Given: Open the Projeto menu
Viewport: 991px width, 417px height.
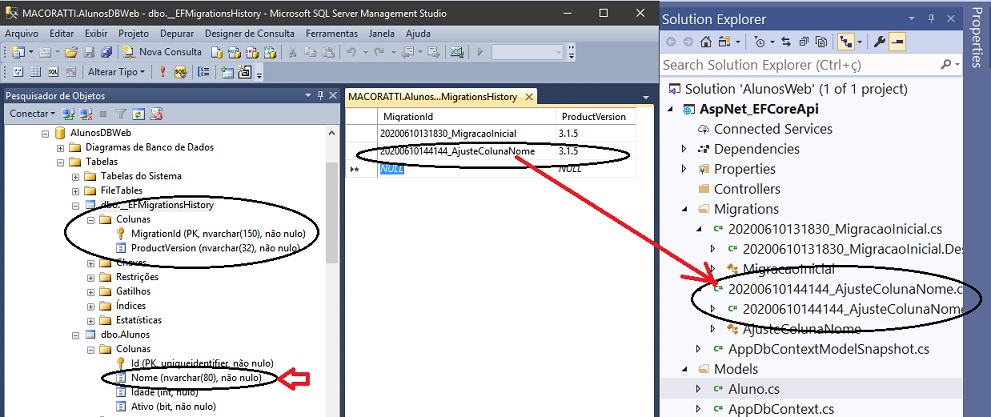Looking at the screenshot, I should pyautogui.click(x=133, y=33).
